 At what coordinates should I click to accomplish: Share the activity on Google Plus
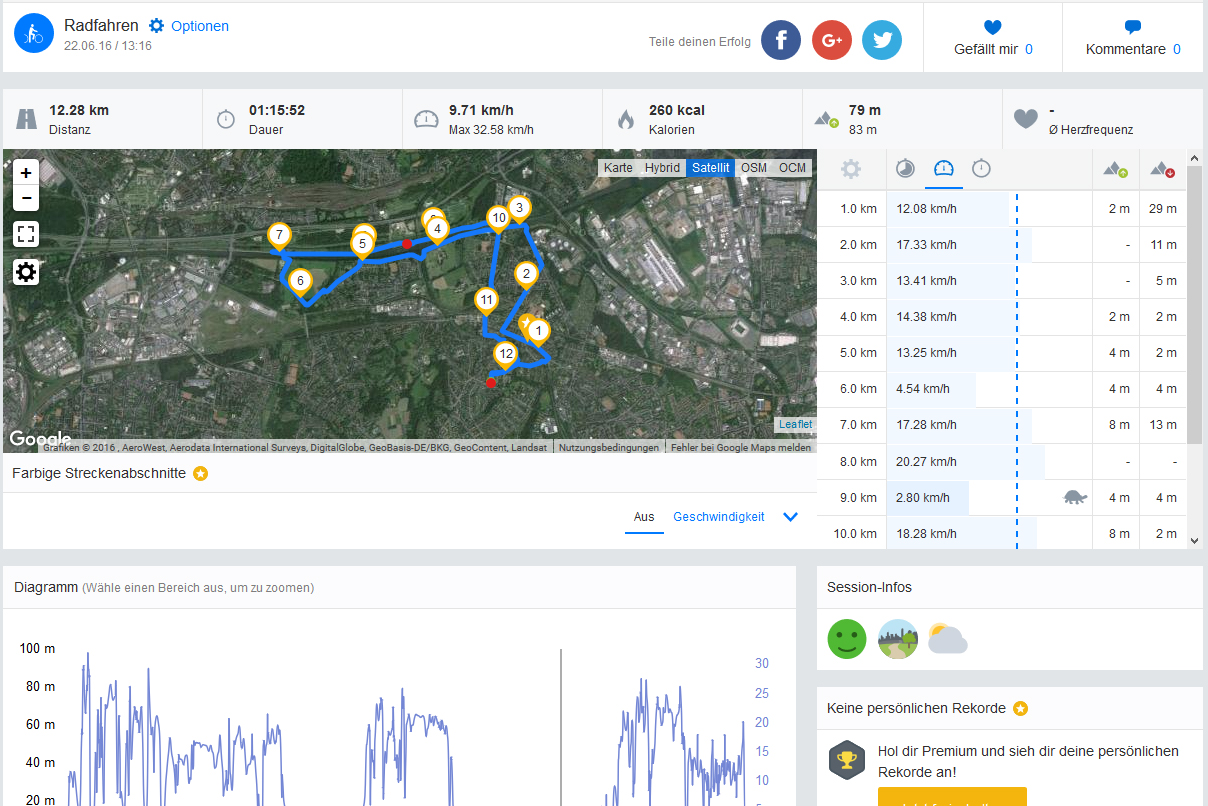[x=831, y=40]
